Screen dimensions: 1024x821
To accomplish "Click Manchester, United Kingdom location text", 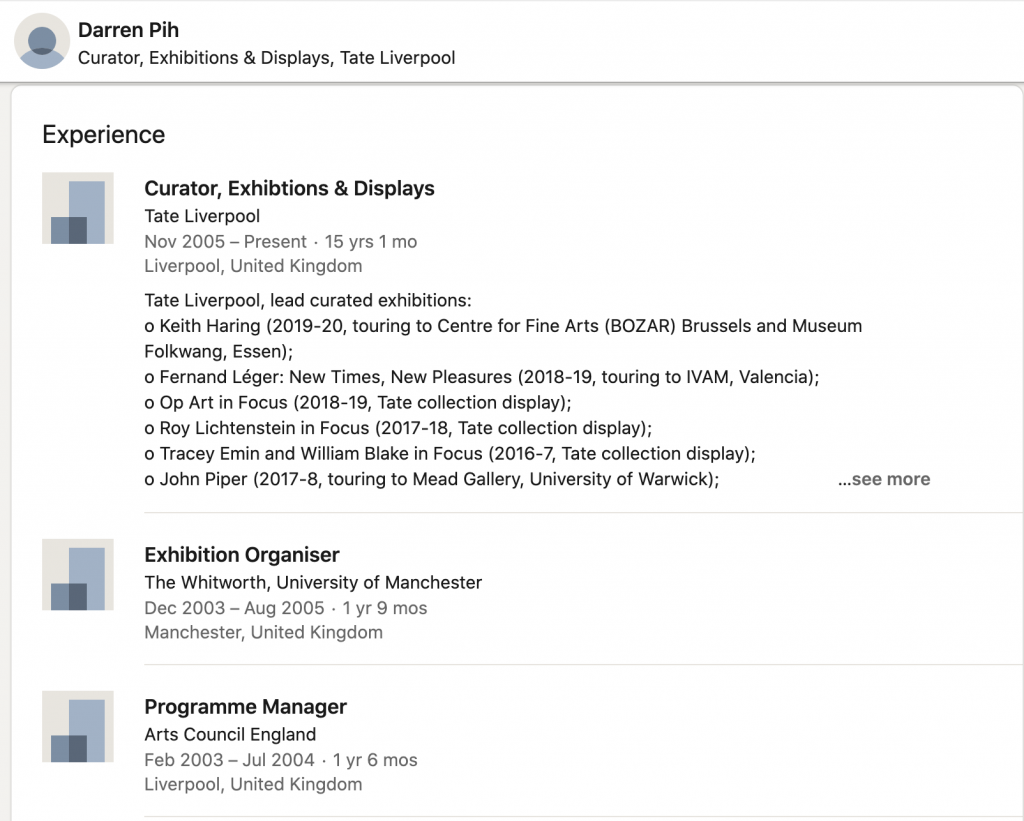I will pos(263,633).
